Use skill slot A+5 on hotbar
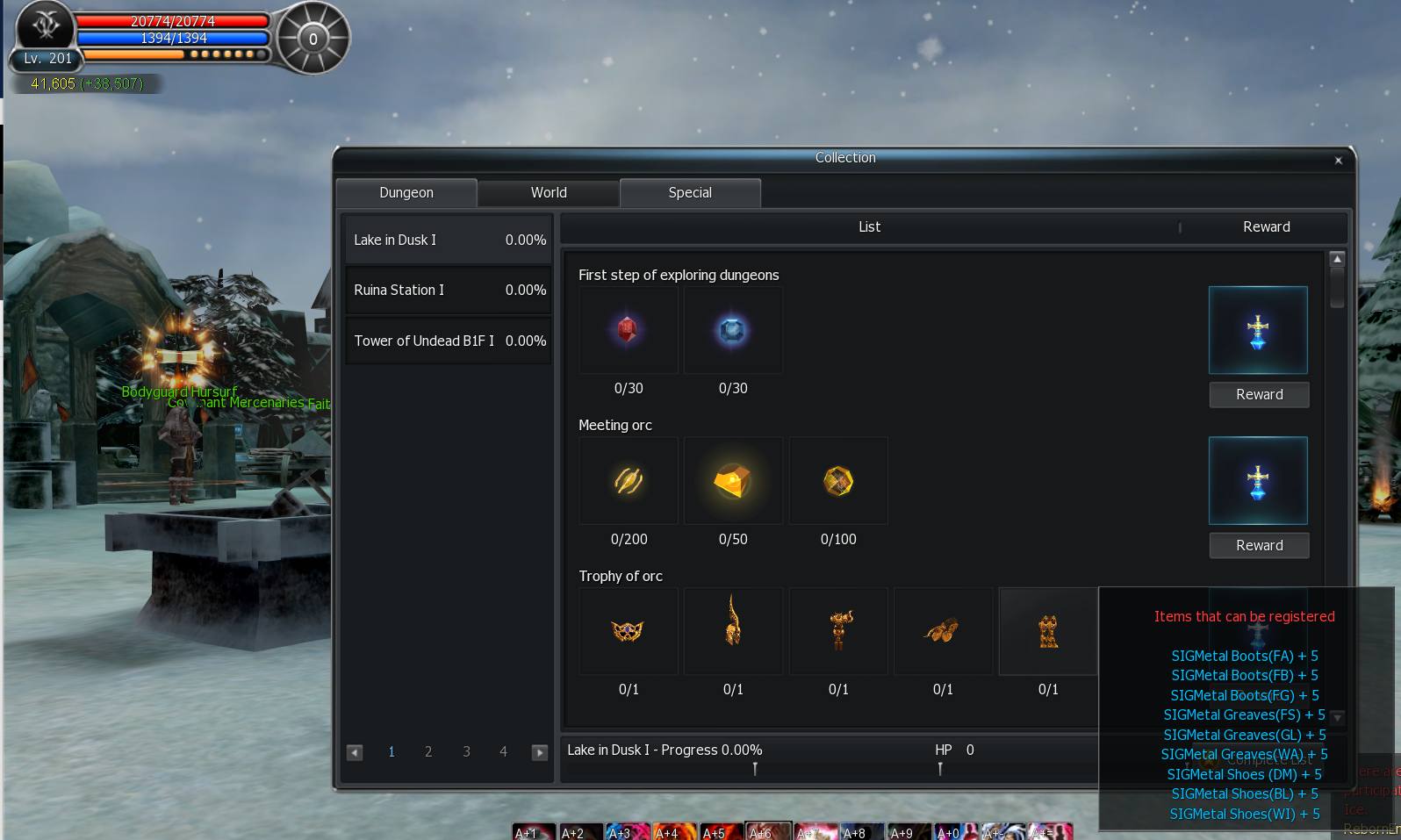 pyautogui.click(x=722, y=831)
